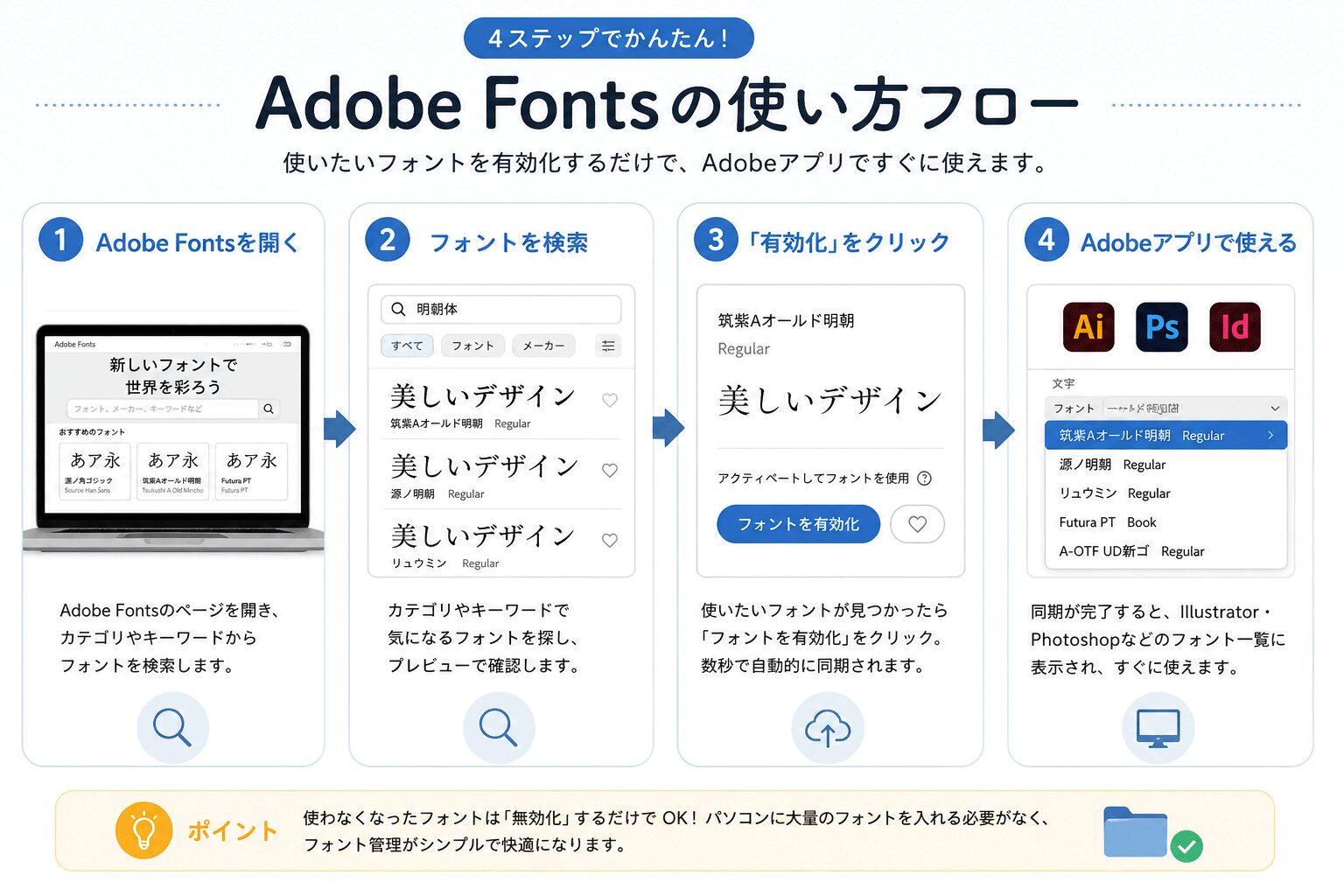This screenshot has width=1344, height=896.
Task: Expand the chevron on the highlighted 筑紫Aオールド明朝 row
Action: coord(1270,435)
